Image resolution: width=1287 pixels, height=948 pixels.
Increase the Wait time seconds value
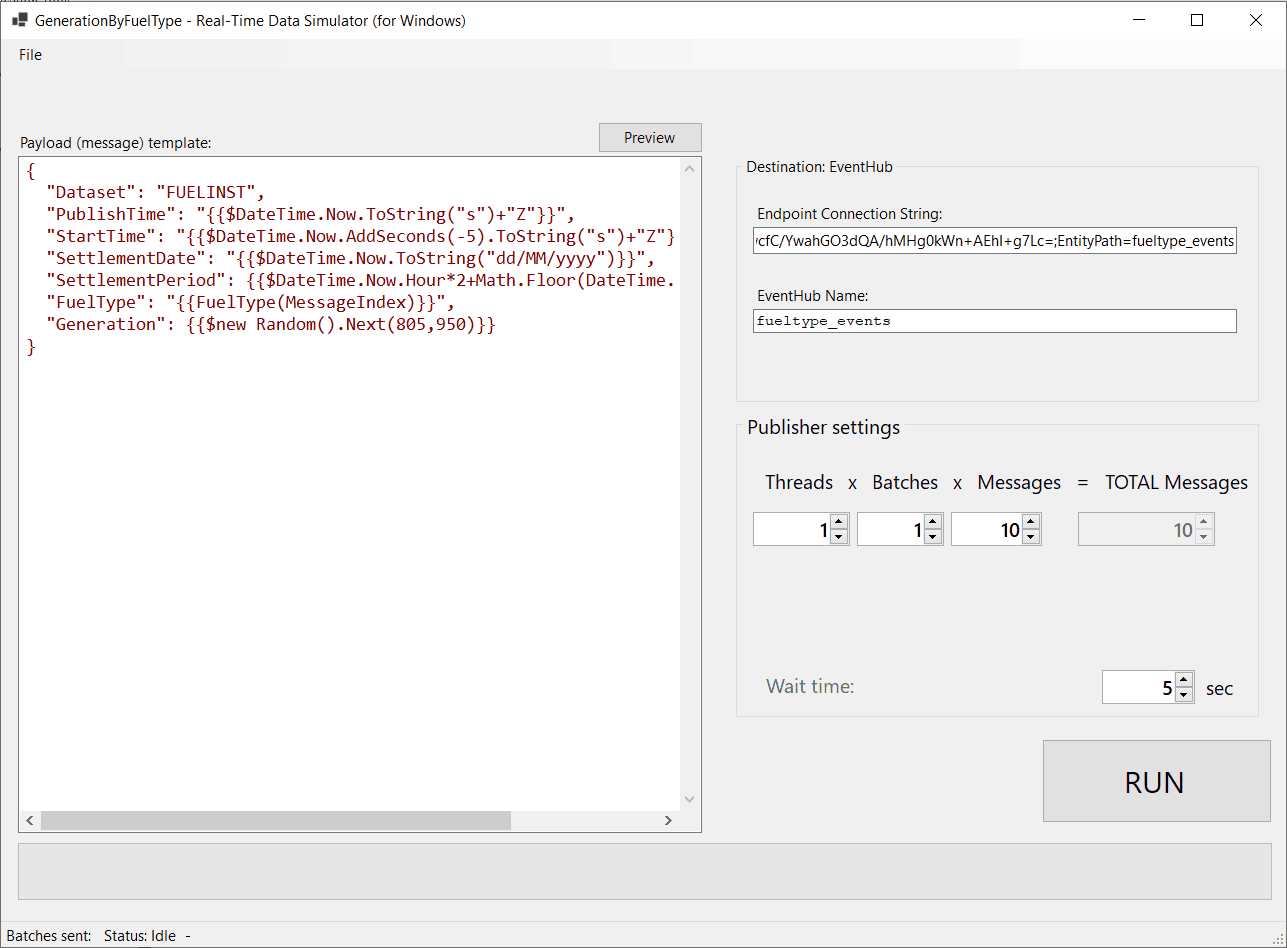1184,679
